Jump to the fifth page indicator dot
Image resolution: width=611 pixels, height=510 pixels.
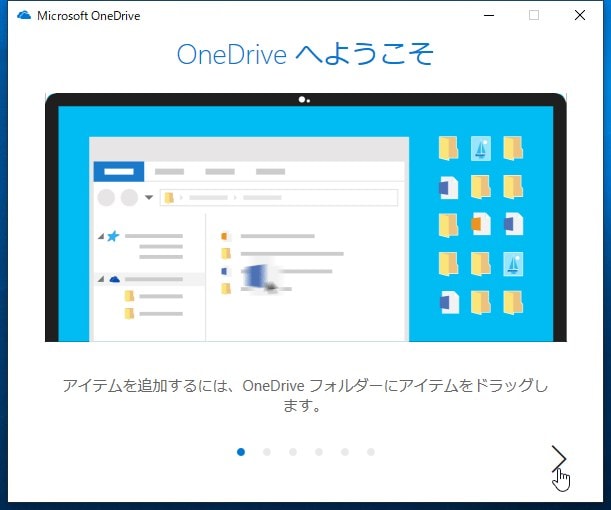tap(345, 452)
